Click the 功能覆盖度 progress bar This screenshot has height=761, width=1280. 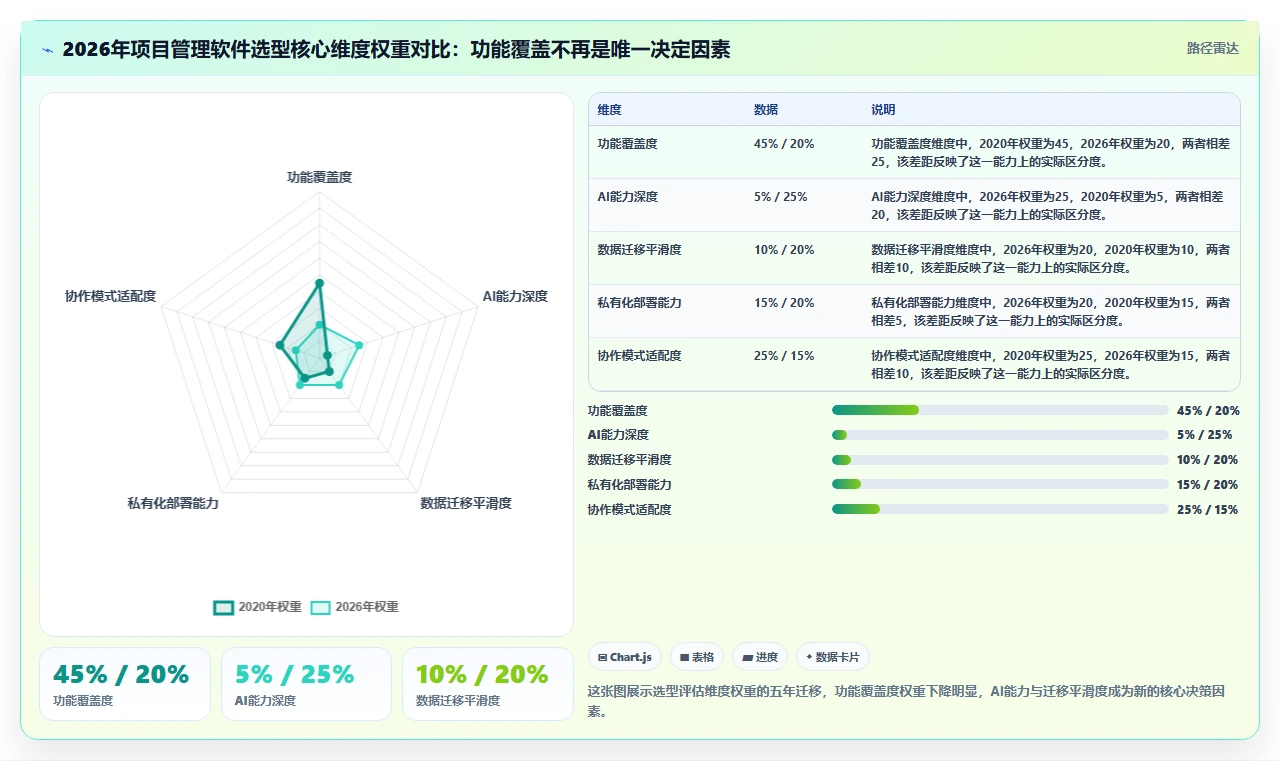(x=1000, y=410)
